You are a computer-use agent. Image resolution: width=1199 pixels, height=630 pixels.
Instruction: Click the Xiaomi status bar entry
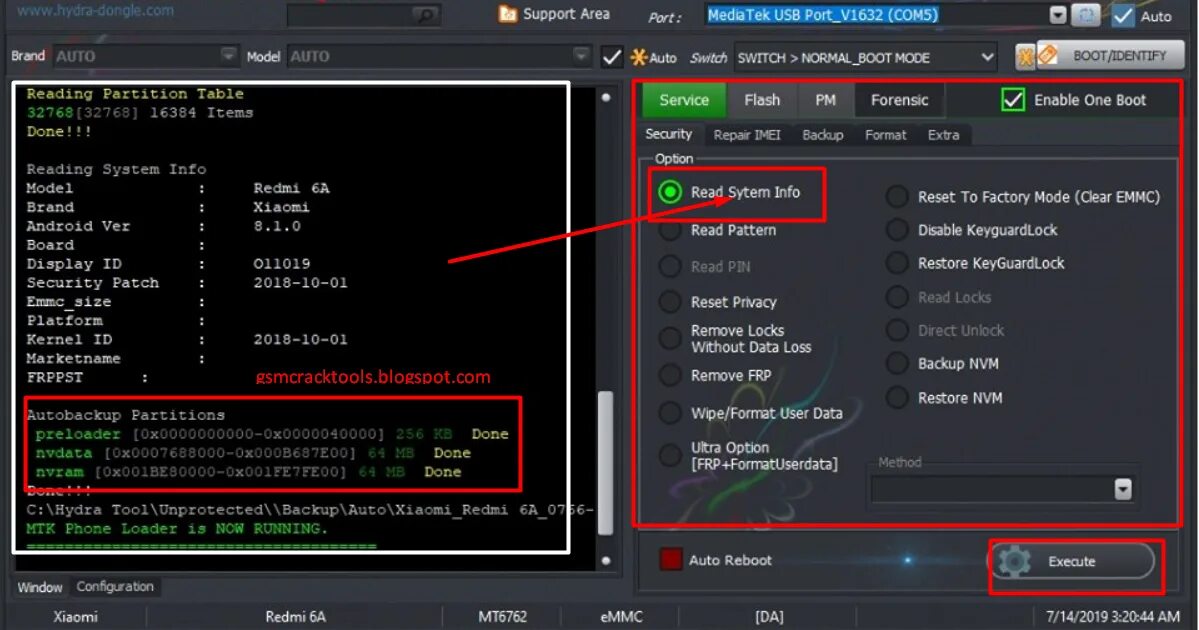click(75, 616)
